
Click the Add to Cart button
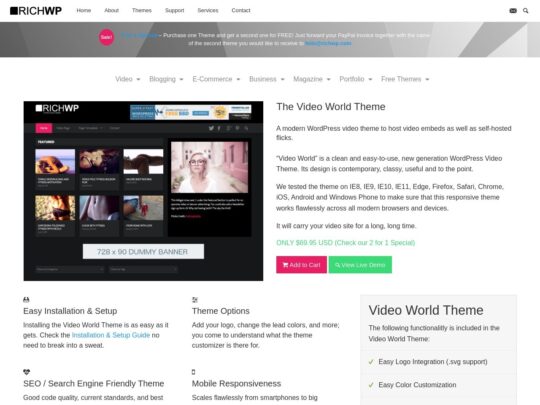pyautogui.click(x=301, y=265)
